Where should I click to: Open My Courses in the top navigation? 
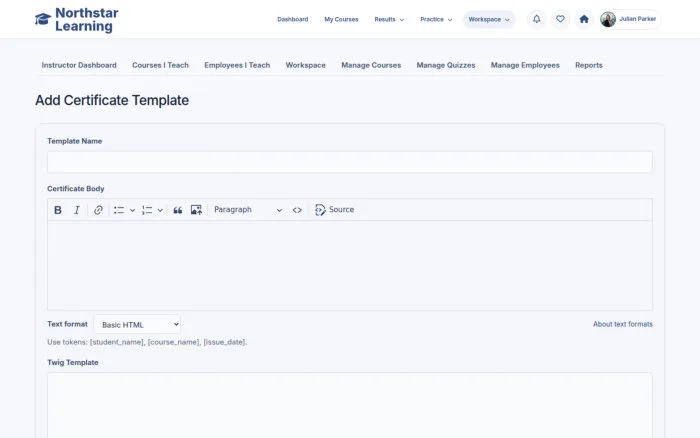(x=341, y=19)
